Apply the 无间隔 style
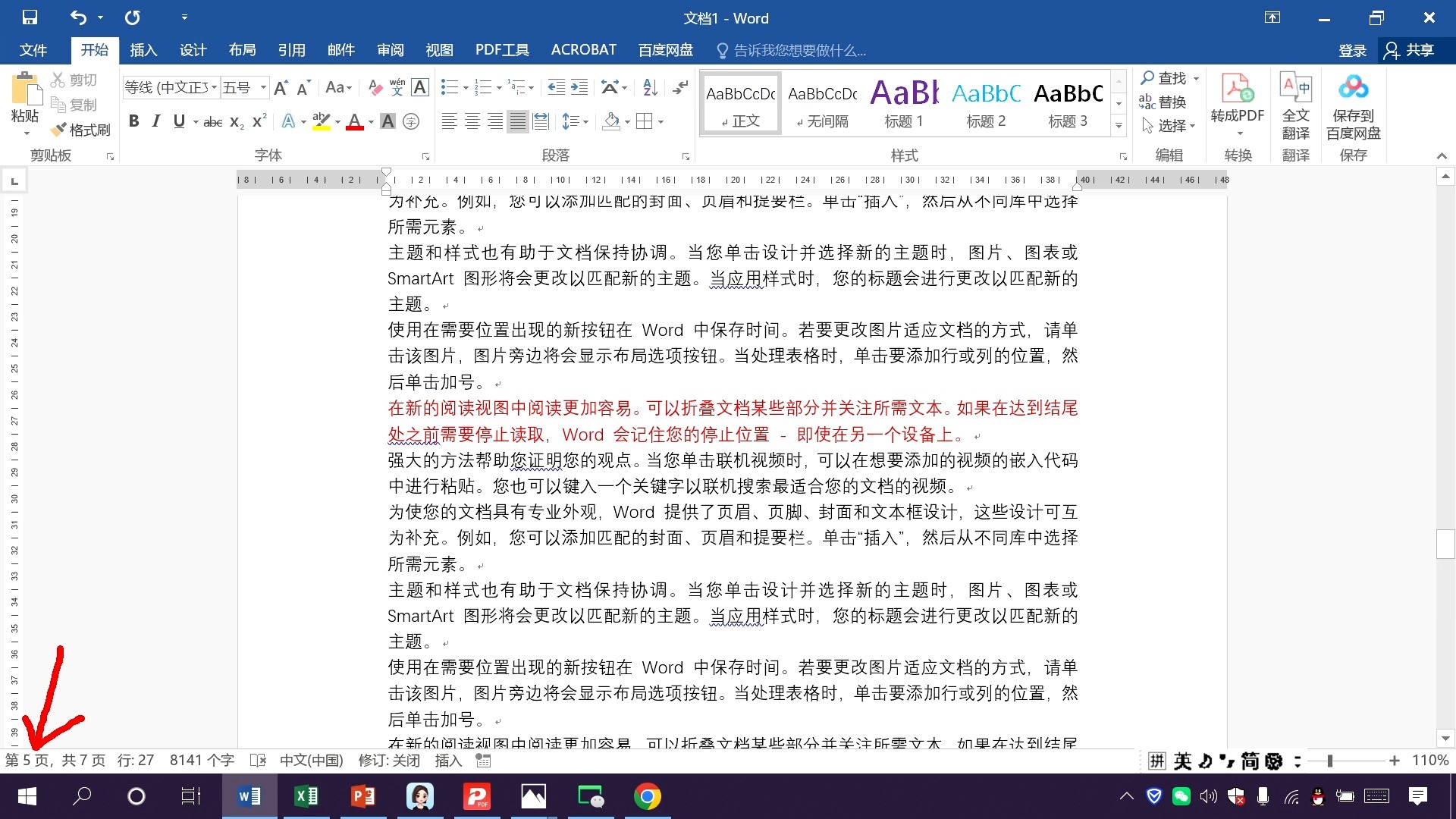This screenshot has width=1456, height=819. [x=822, y=104]
